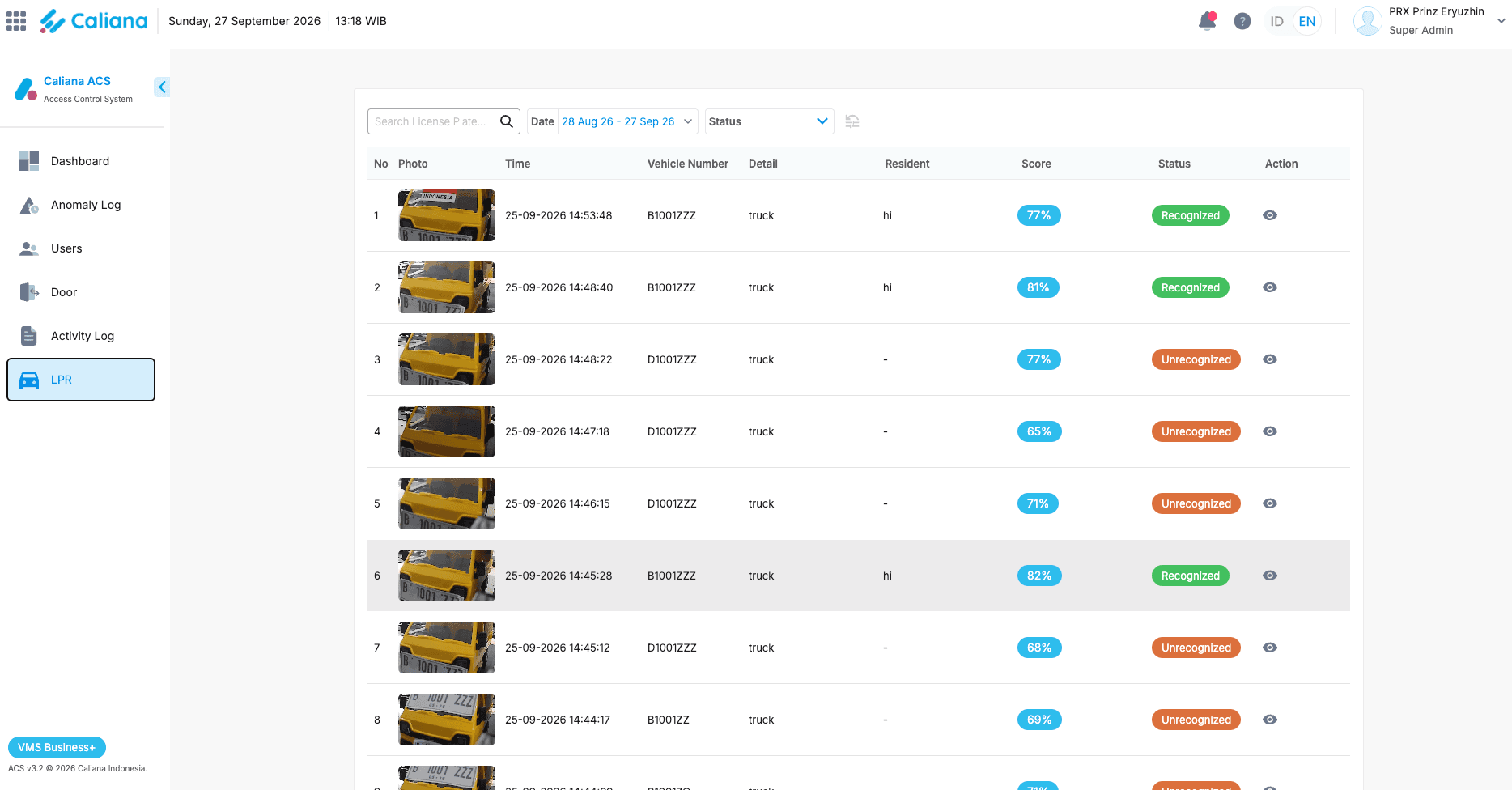Screen dimensions: 1512x790
Task: Expand the user account dropdown arrow
Action: tap(1501, 21)
